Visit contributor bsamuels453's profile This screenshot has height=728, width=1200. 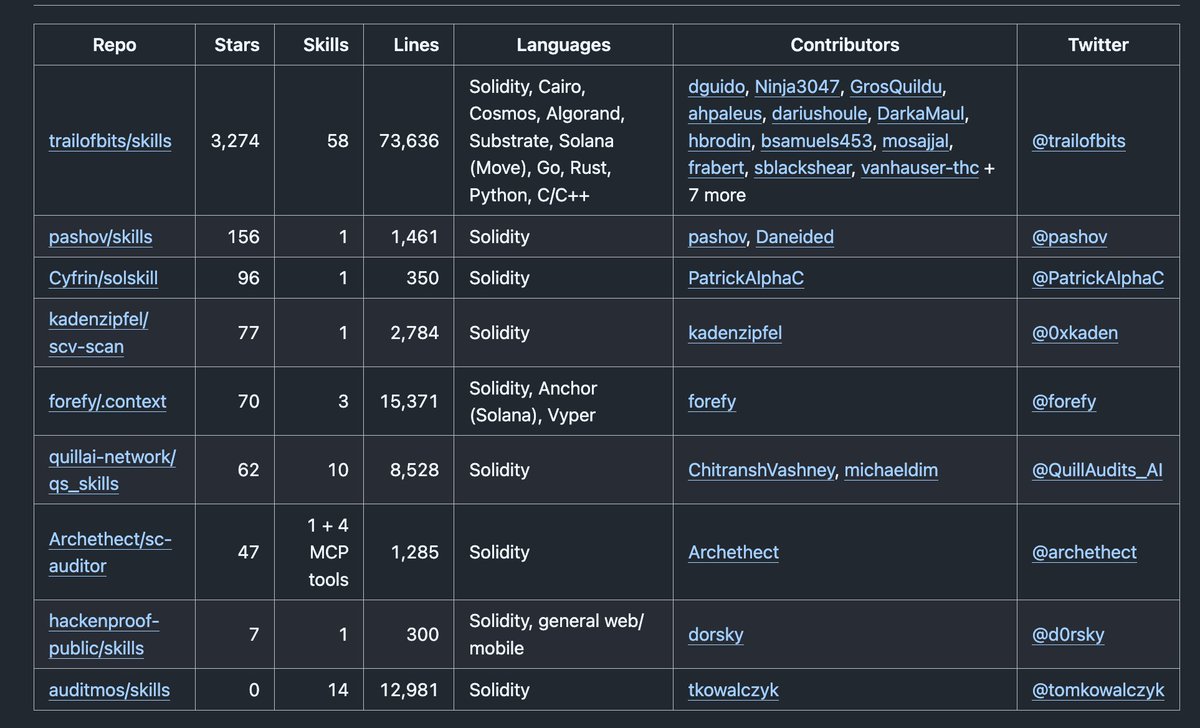point(816,141)
